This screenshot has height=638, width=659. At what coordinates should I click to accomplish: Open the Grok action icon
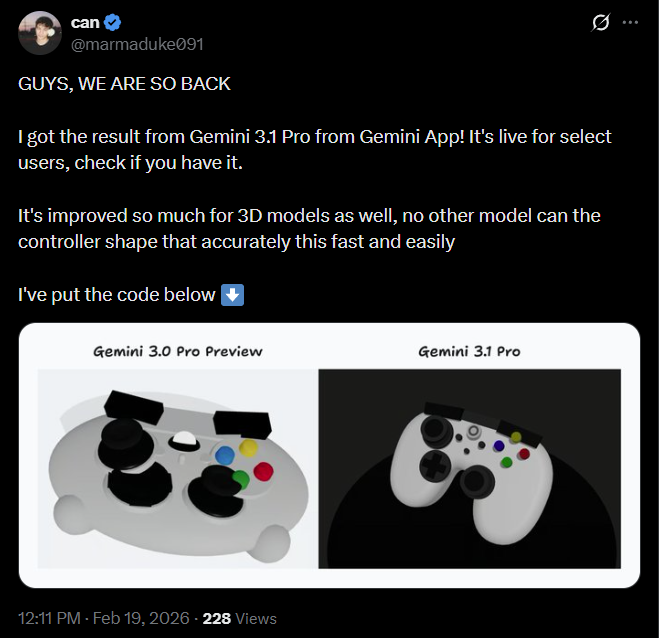[601, 22]
